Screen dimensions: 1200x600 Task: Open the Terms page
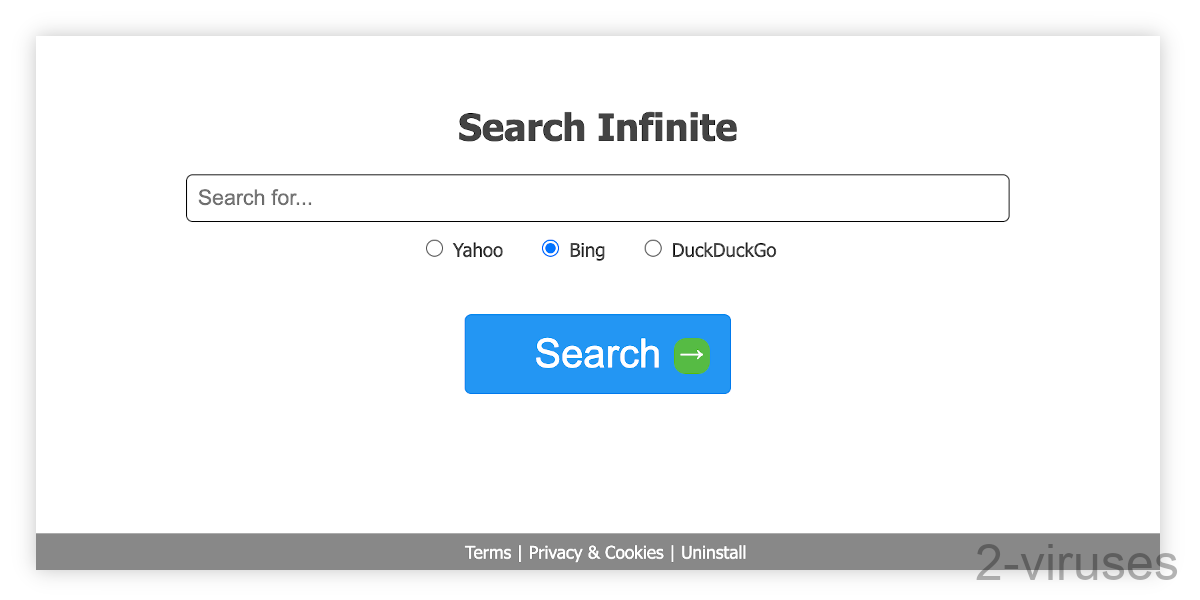click(x=488, y=552)
